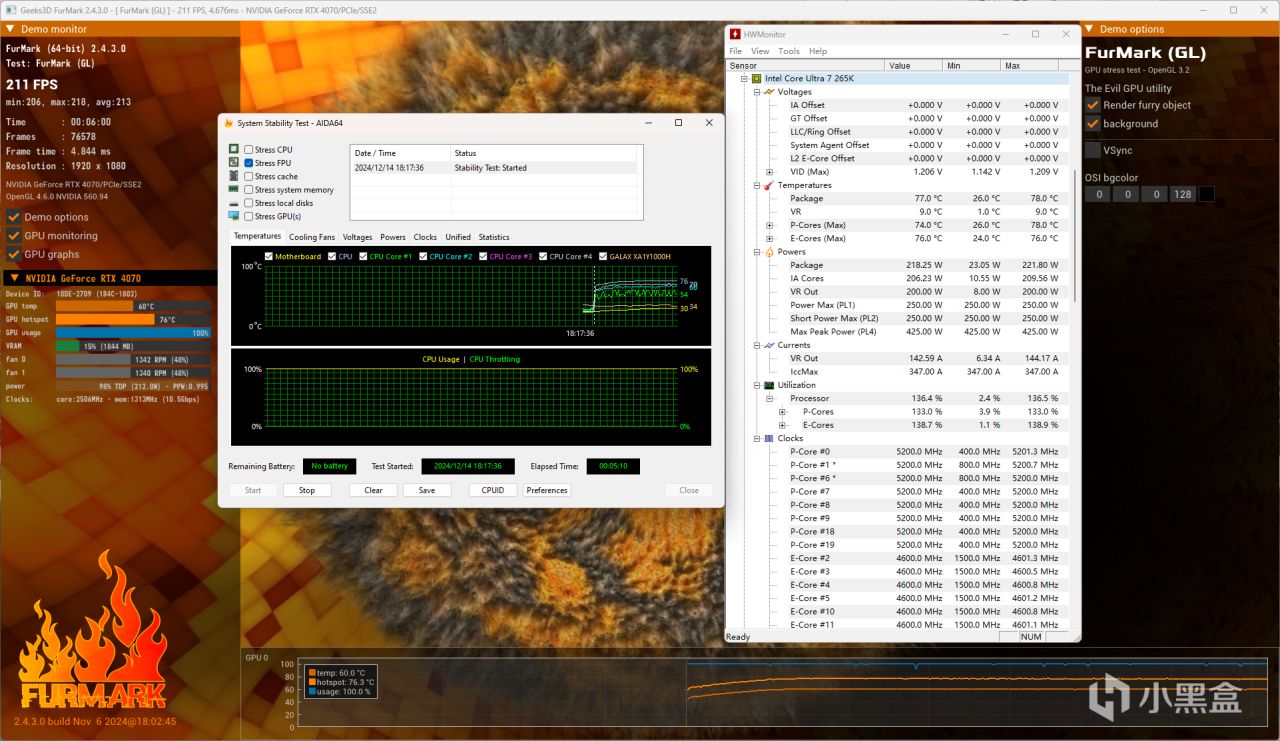Click the Clear button in AIDA64

(x=373, y=490)
